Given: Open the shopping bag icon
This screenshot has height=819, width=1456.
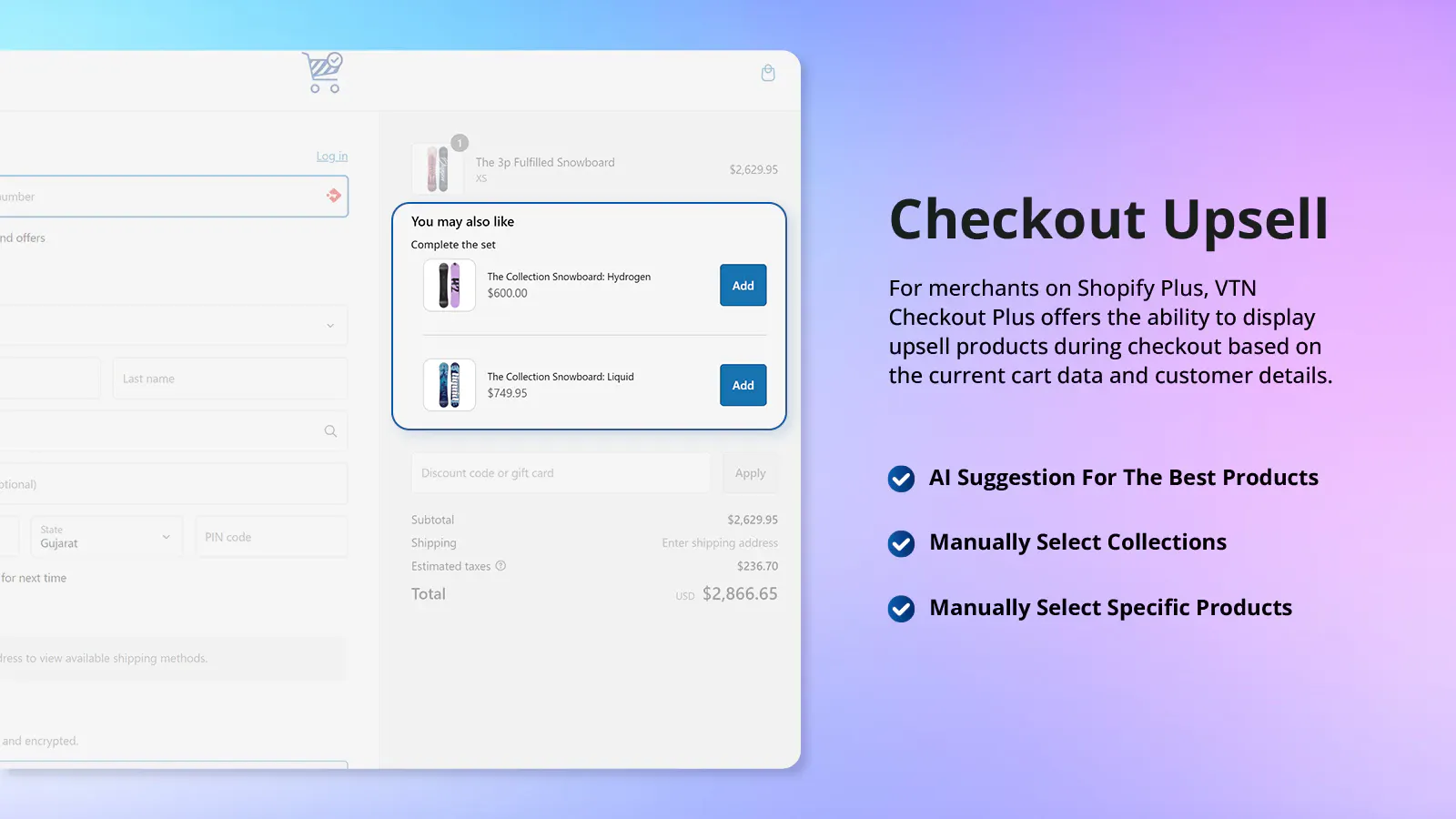Looking at the screenshot, I should click(768, 73).
